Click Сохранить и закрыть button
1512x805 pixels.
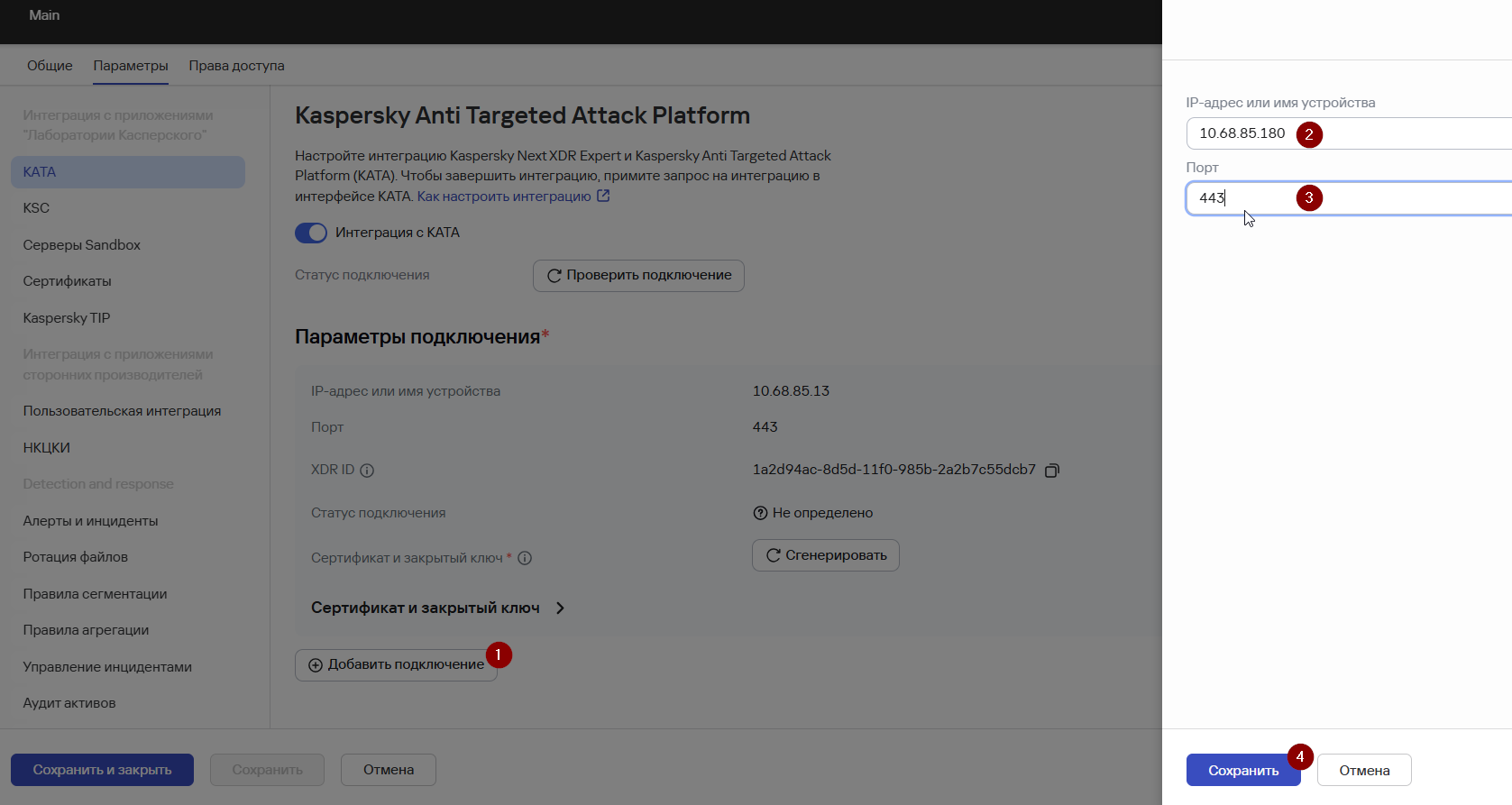click(102, 770)
